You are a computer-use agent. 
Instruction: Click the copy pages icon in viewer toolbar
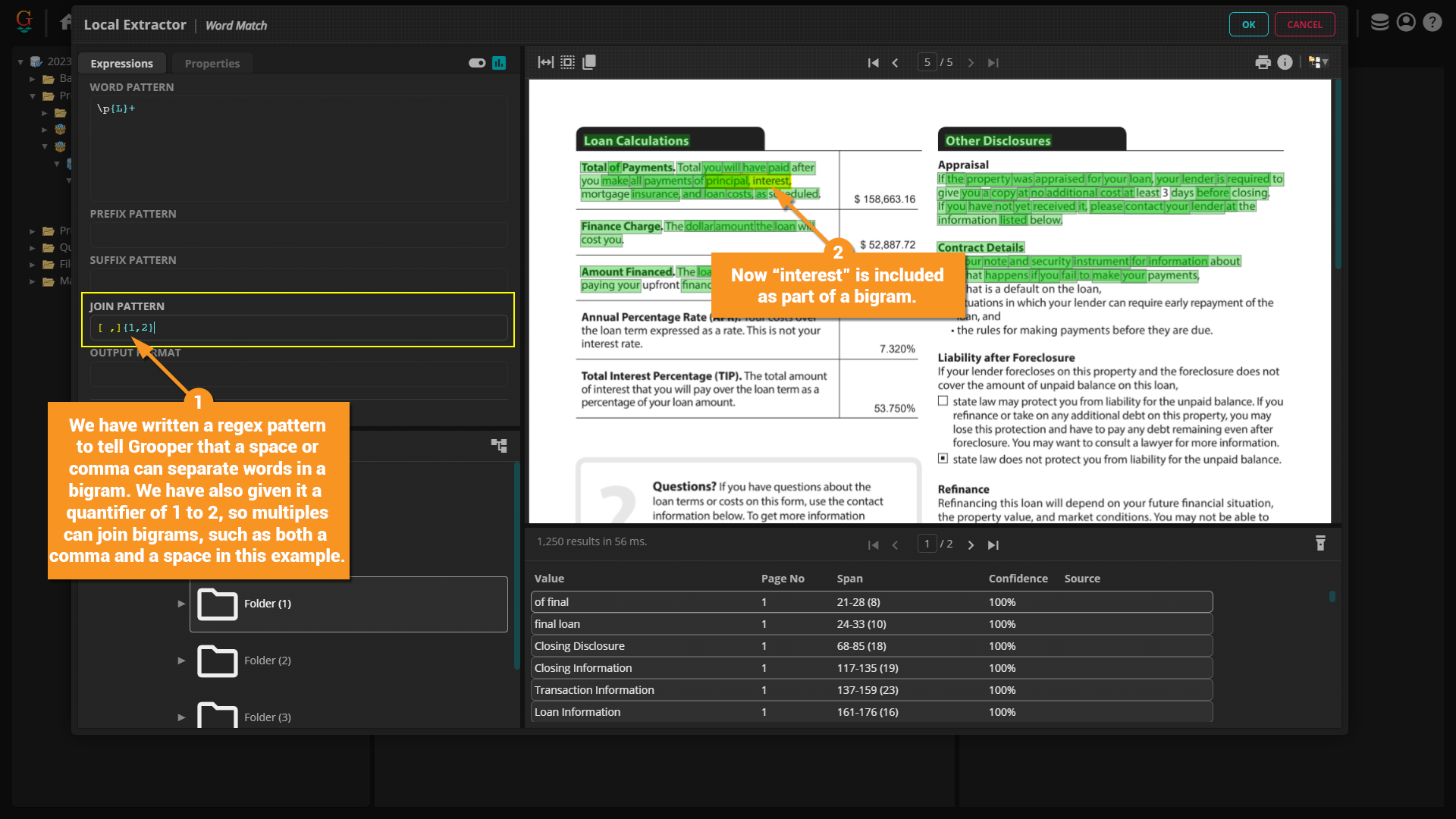pos(589,62)
